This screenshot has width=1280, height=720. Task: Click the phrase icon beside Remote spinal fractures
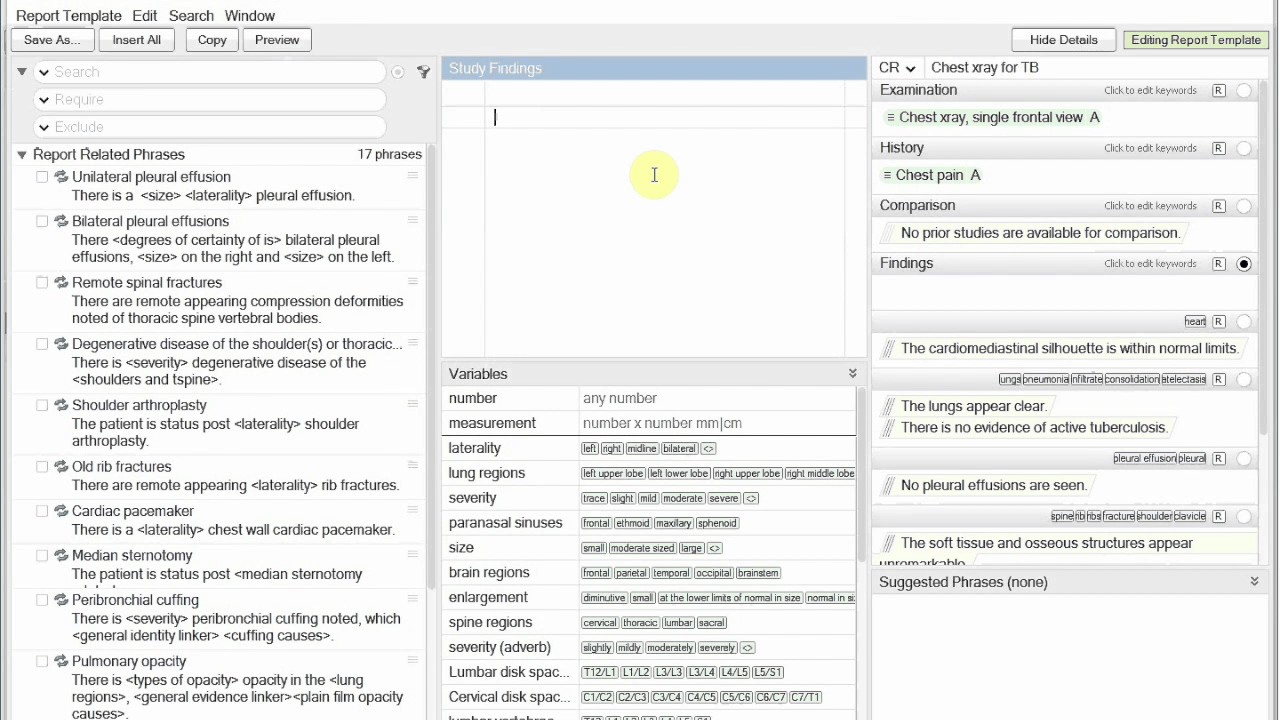61,283
